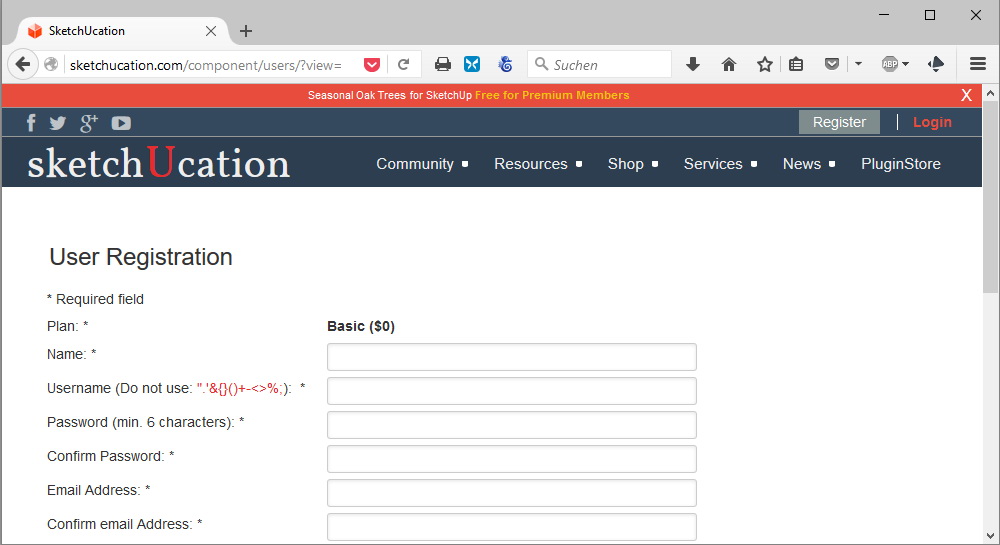Reload the page with refresh icon
1000x545 pixels.
pos(404,64)
